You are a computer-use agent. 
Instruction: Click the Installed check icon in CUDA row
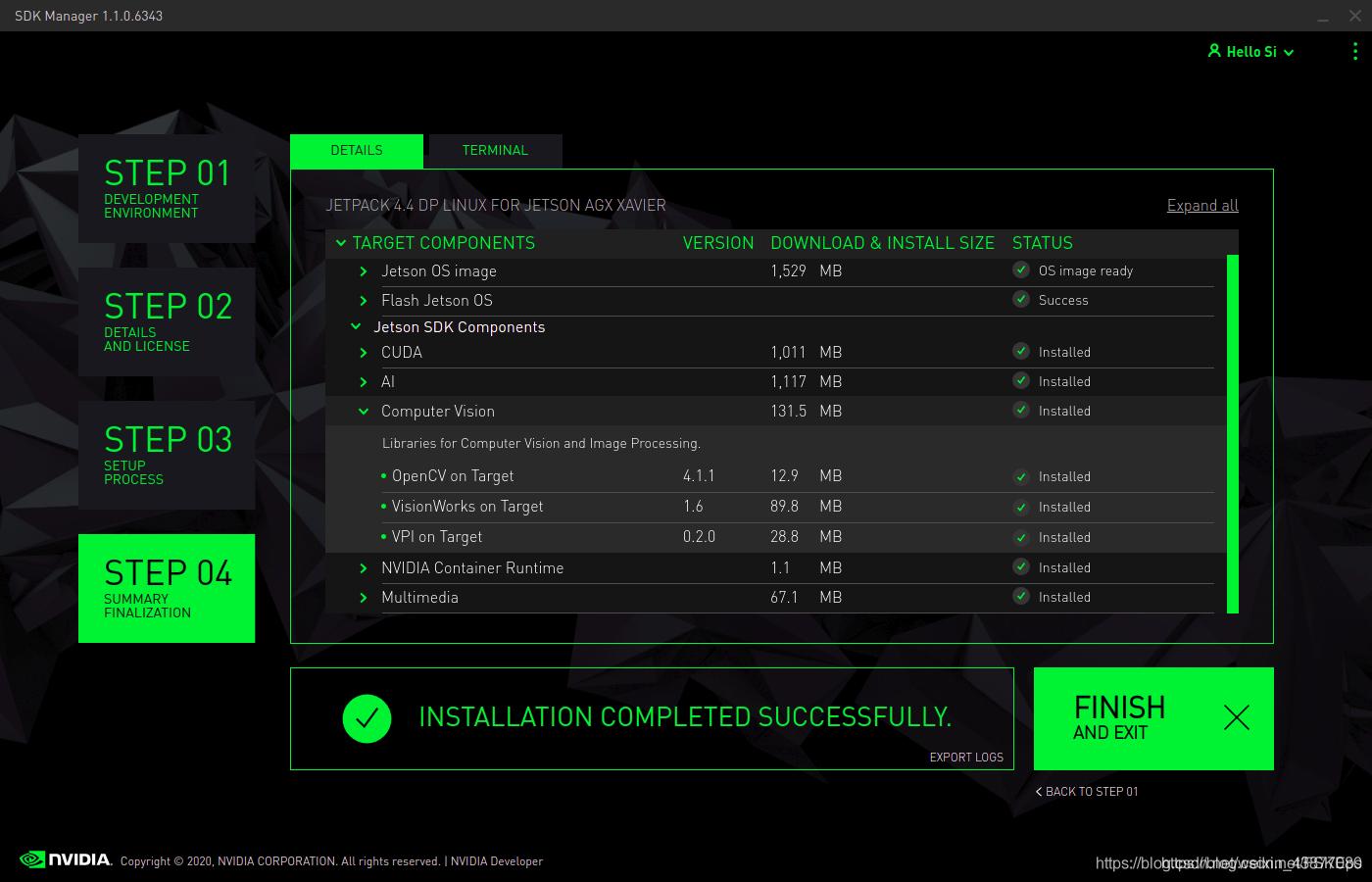1021,352
